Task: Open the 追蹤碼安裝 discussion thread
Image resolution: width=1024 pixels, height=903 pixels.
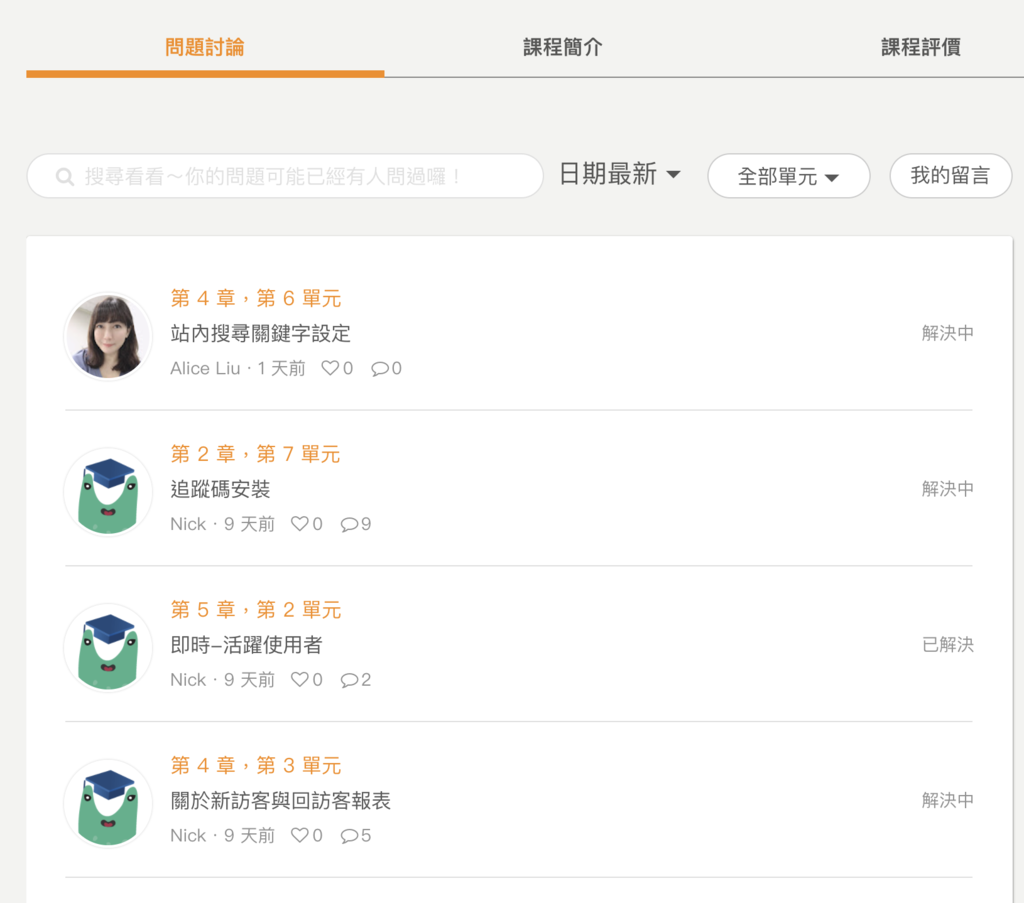Action: pos(221,490)
